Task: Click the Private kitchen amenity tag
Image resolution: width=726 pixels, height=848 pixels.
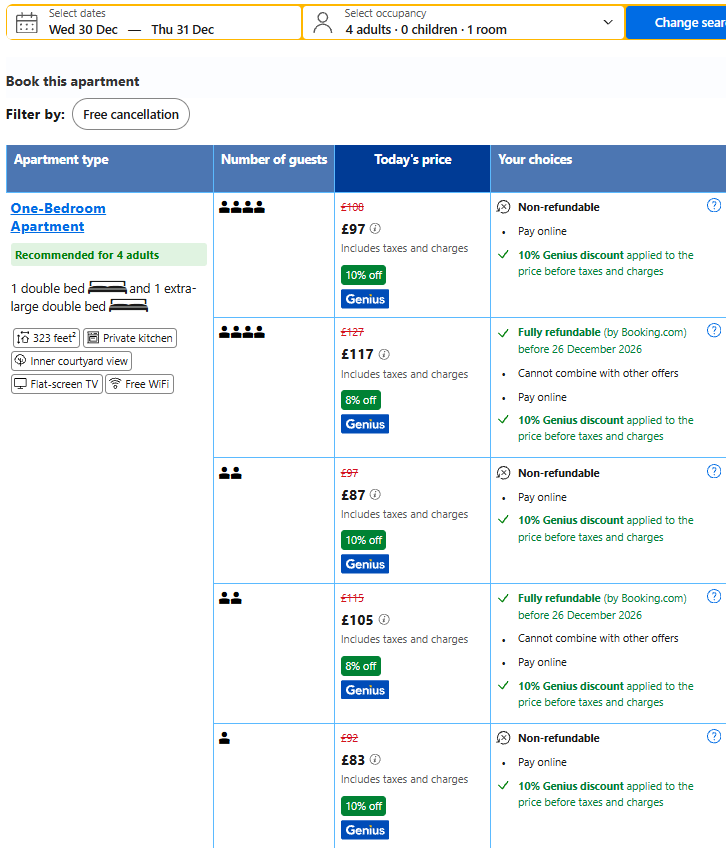Action: click(130, 338)
